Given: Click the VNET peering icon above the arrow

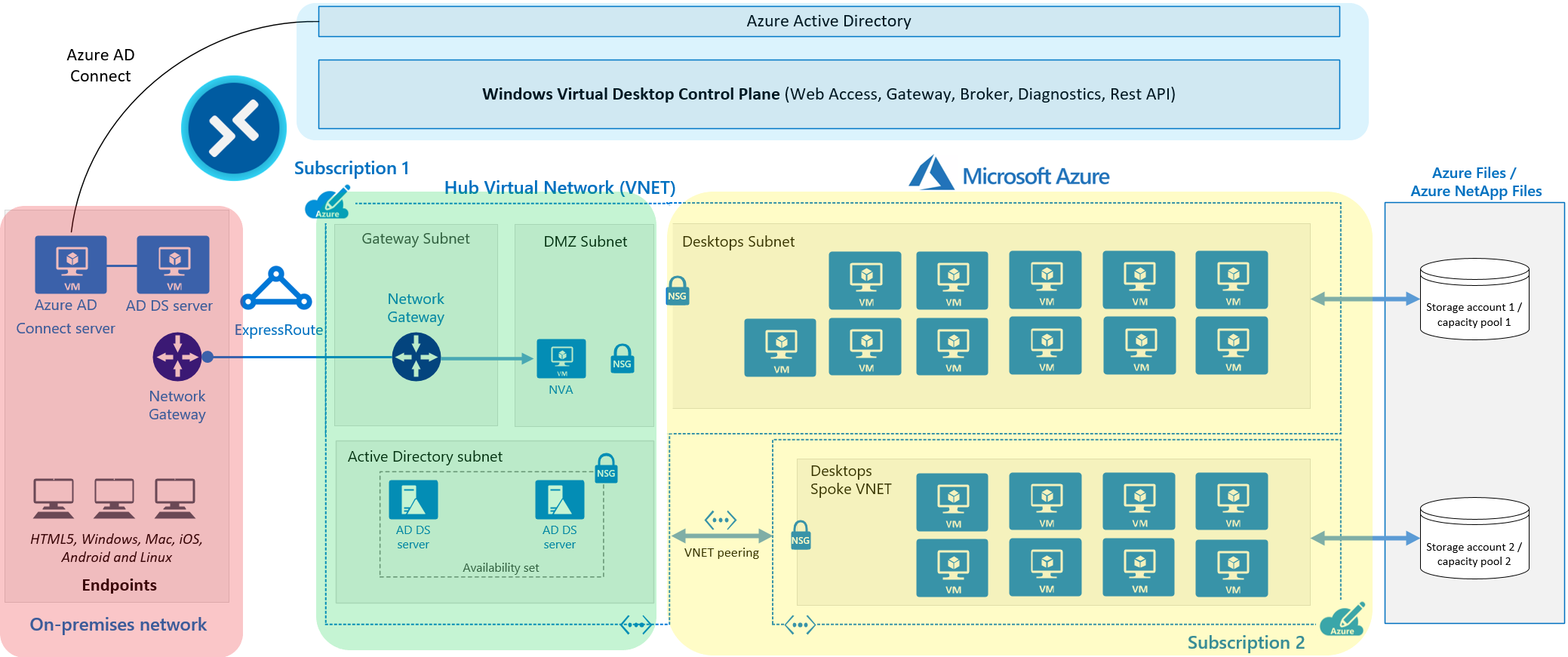Looking at the screenshot, I should (x=721, y=520).
